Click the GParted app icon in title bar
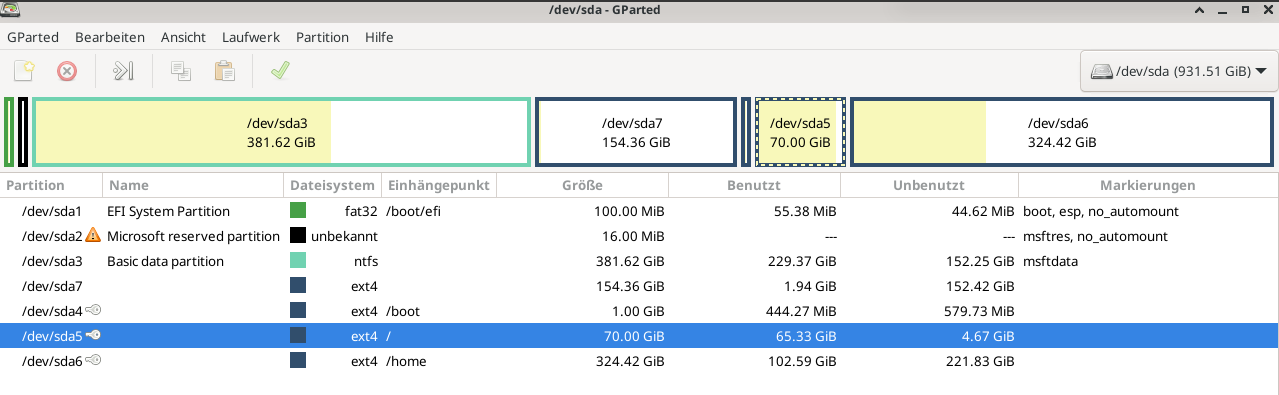 (11, 9)
